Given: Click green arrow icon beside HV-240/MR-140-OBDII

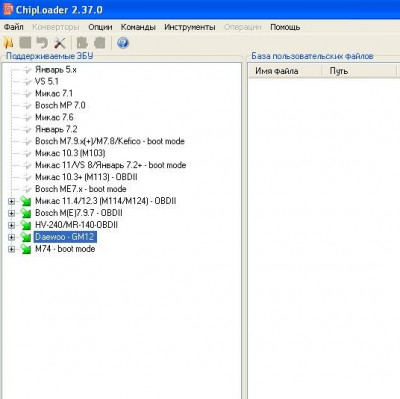Looking at the screenshot, I should click(x=26, y=225).
